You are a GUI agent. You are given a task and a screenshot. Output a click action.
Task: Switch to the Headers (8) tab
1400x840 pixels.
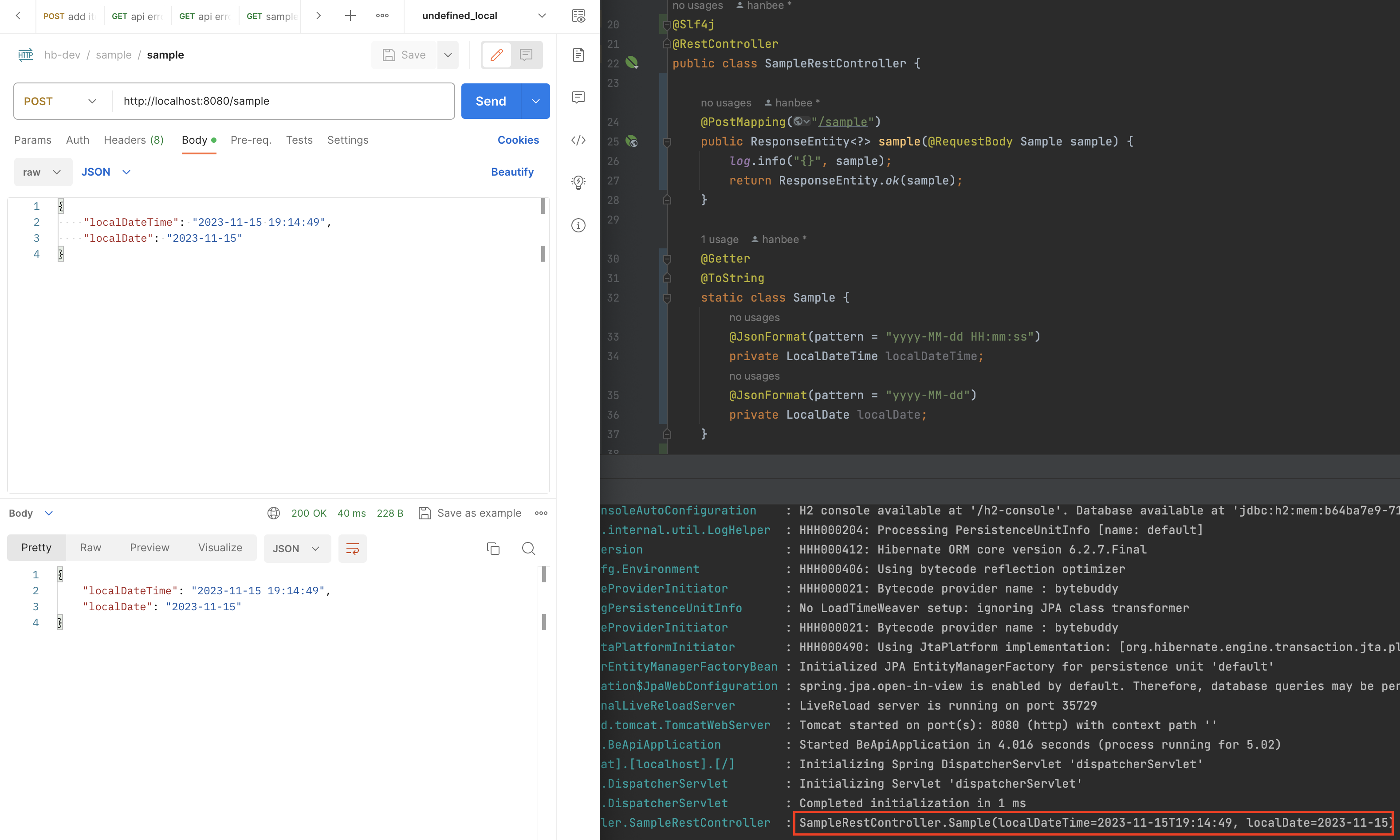[134, 140]
